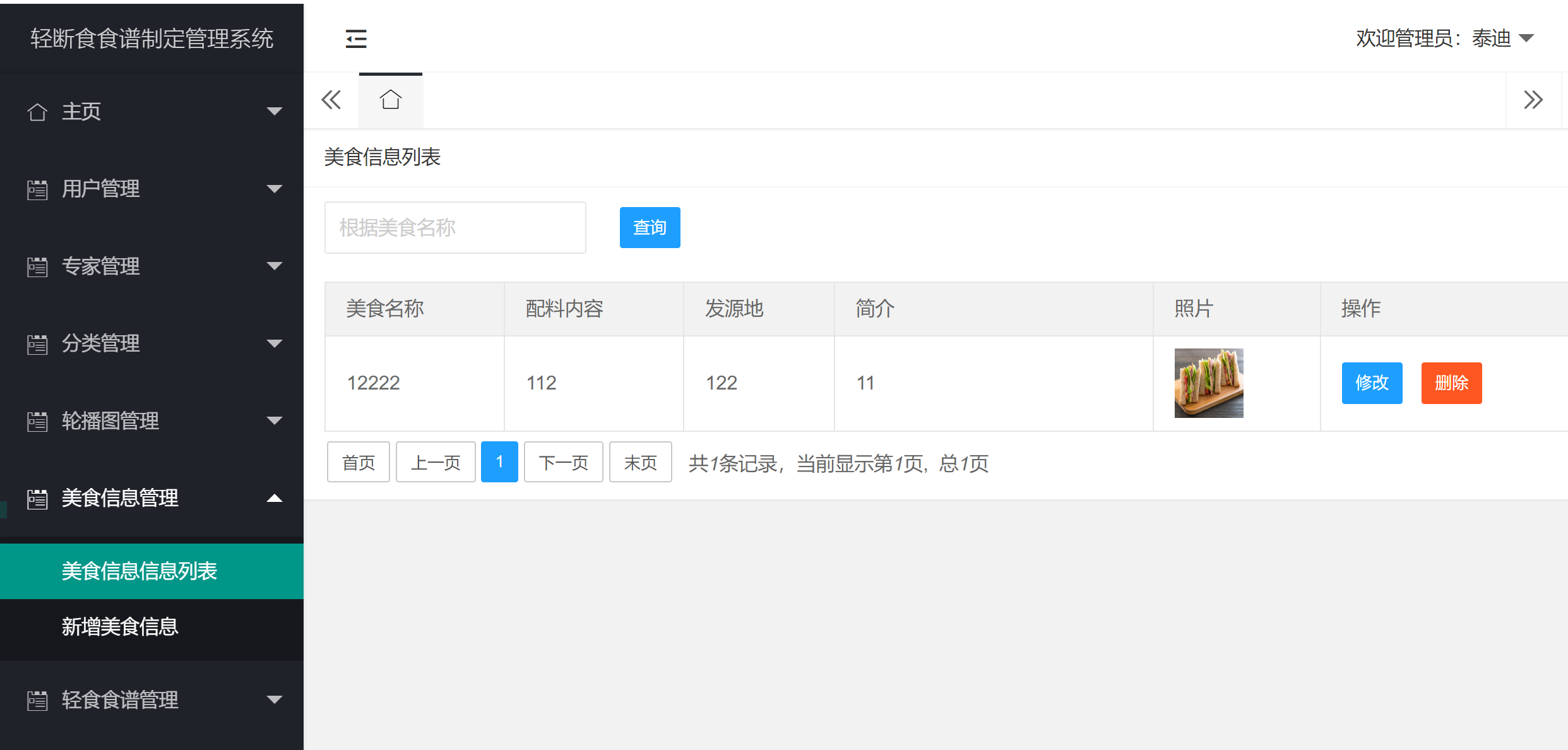The width and height of the screenshot is (1568, 750).
Task: Select the 美食信息信息列表 menu item
Action: point(139,571)
